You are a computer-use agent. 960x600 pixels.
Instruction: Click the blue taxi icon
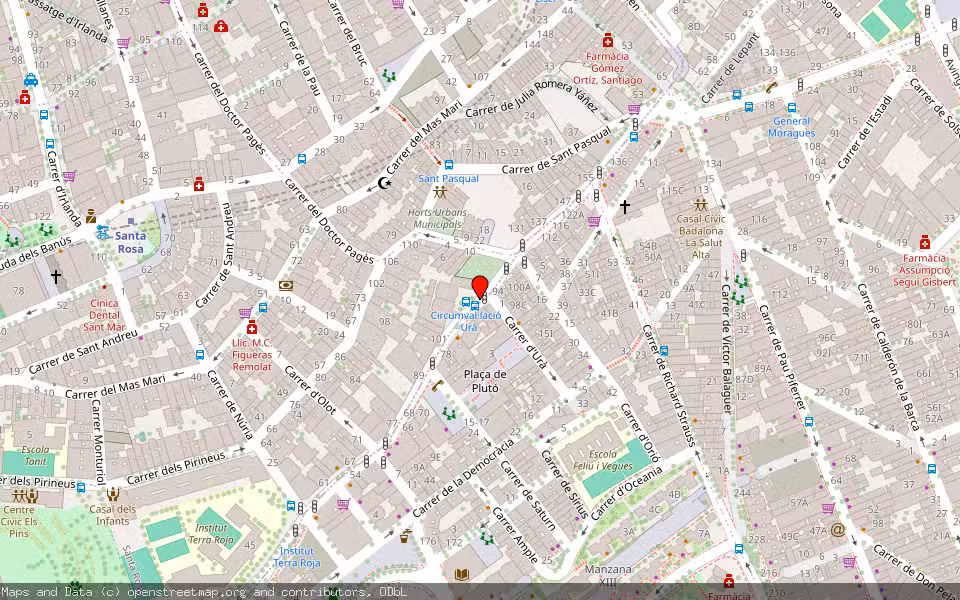tap(31, 80)
